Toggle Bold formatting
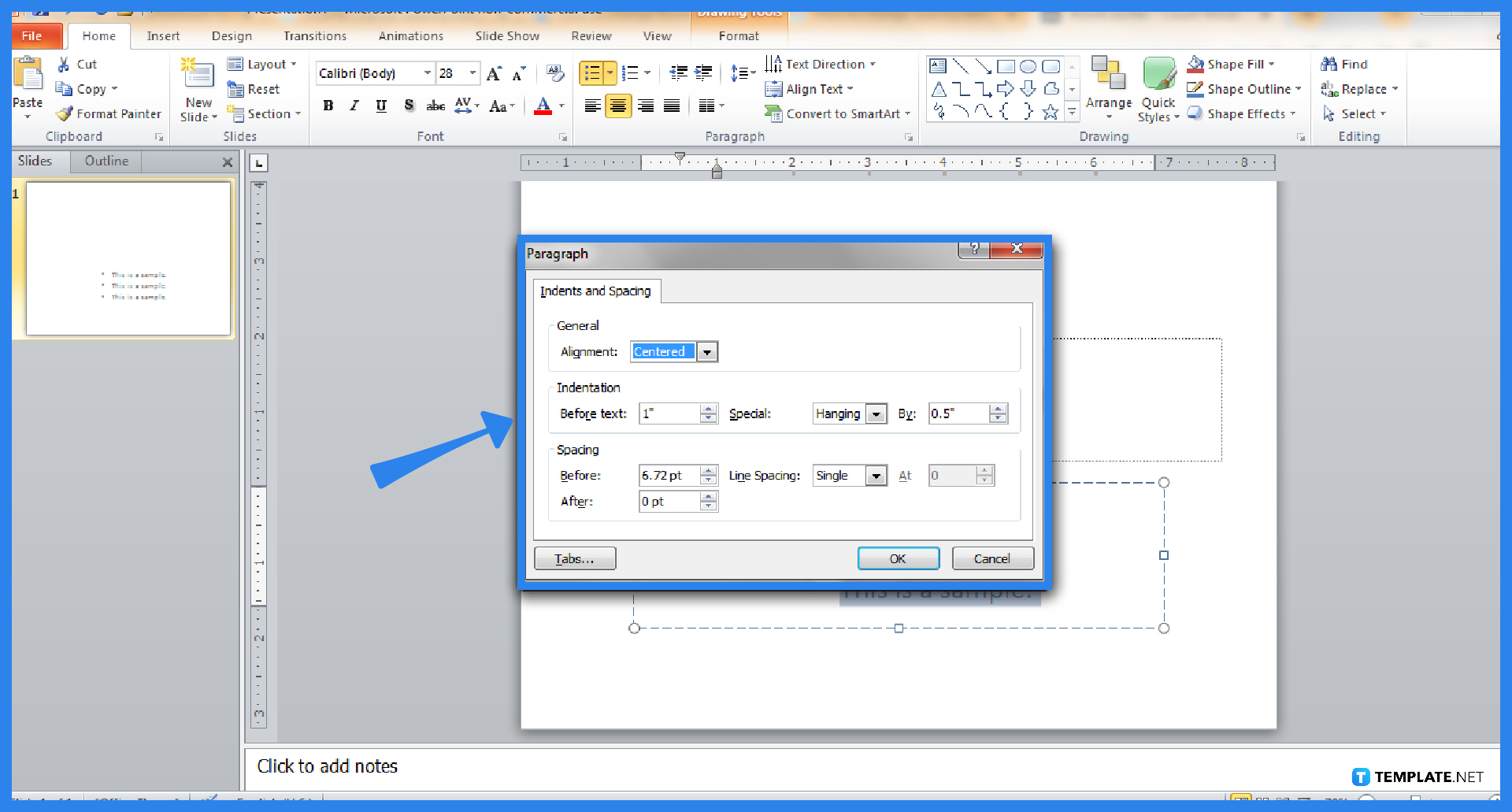Screen dimensions: 1512x812 [328, 106]
